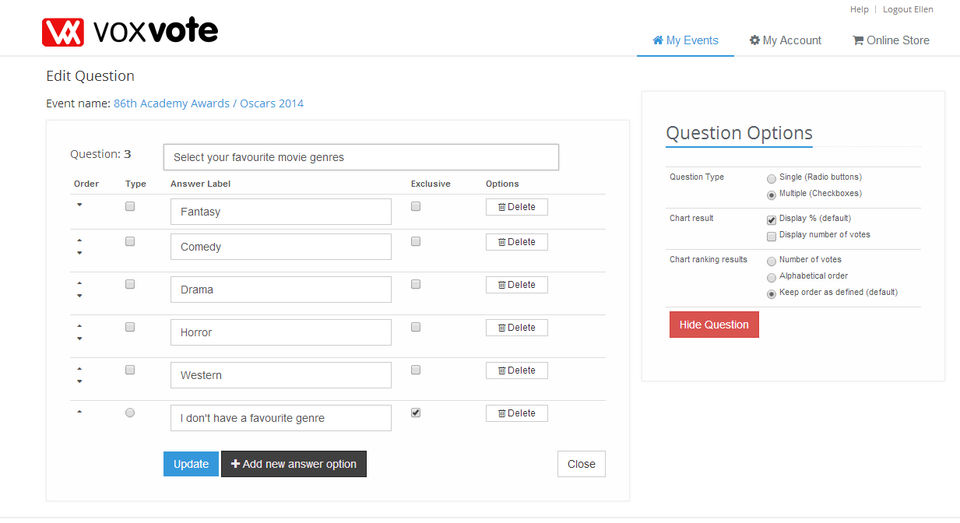This screenshot has width=960, height=523.
Task: Open 86th Academy Awards event link
Action: point(208,103)
